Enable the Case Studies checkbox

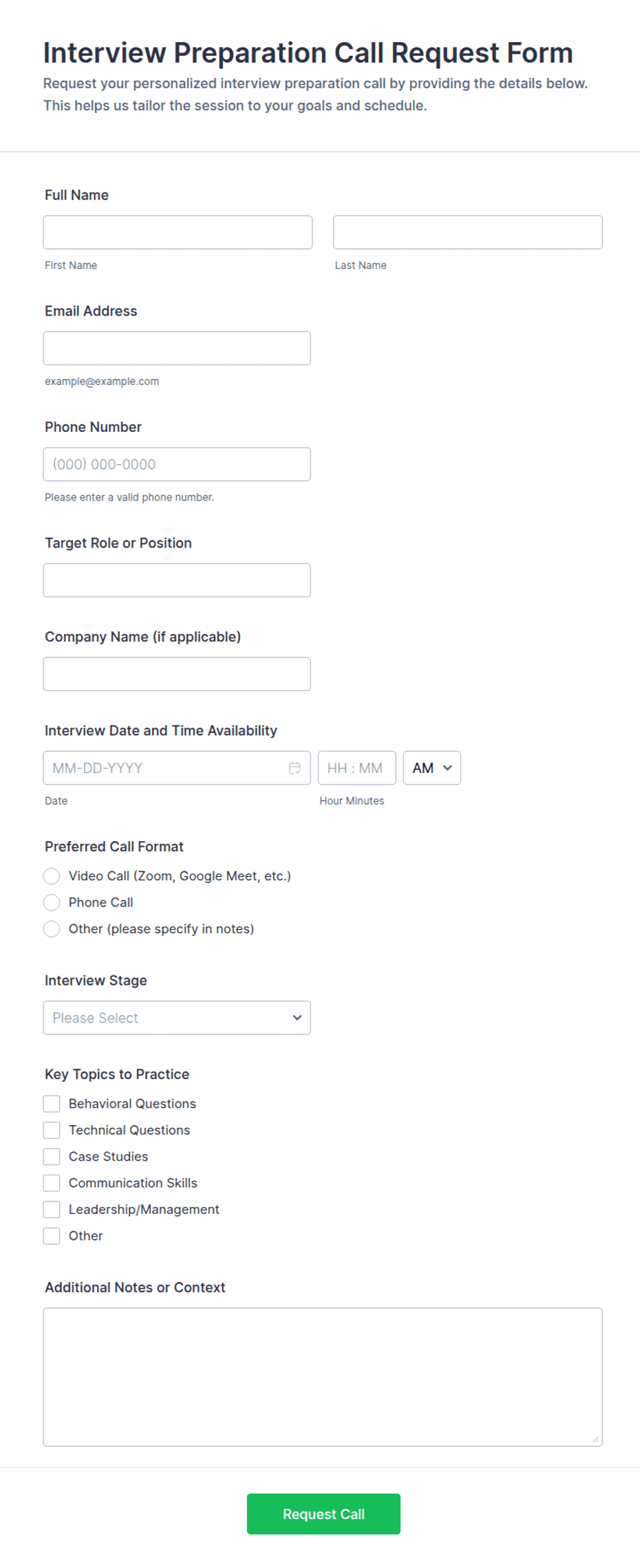click(x=52, y=1156)
